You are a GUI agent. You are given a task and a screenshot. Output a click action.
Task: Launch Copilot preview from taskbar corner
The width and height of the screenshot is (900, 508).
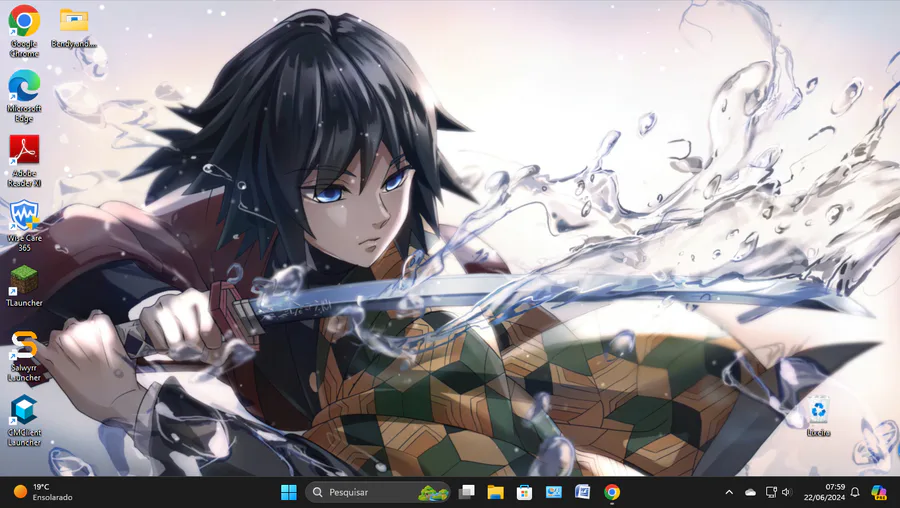point(878,492)
